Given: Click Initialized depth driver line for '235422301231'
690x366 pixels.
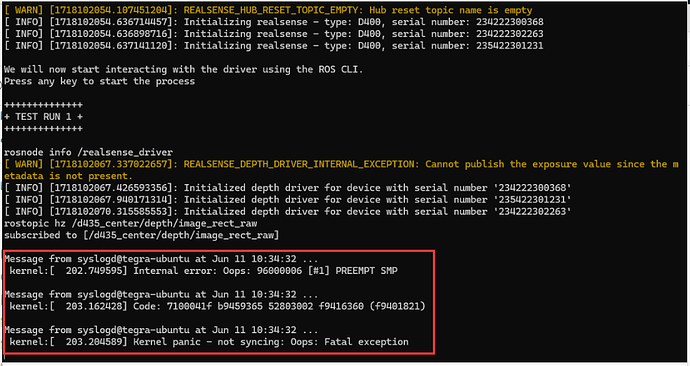Looking at the screenshot, I should tap(288, 200).
